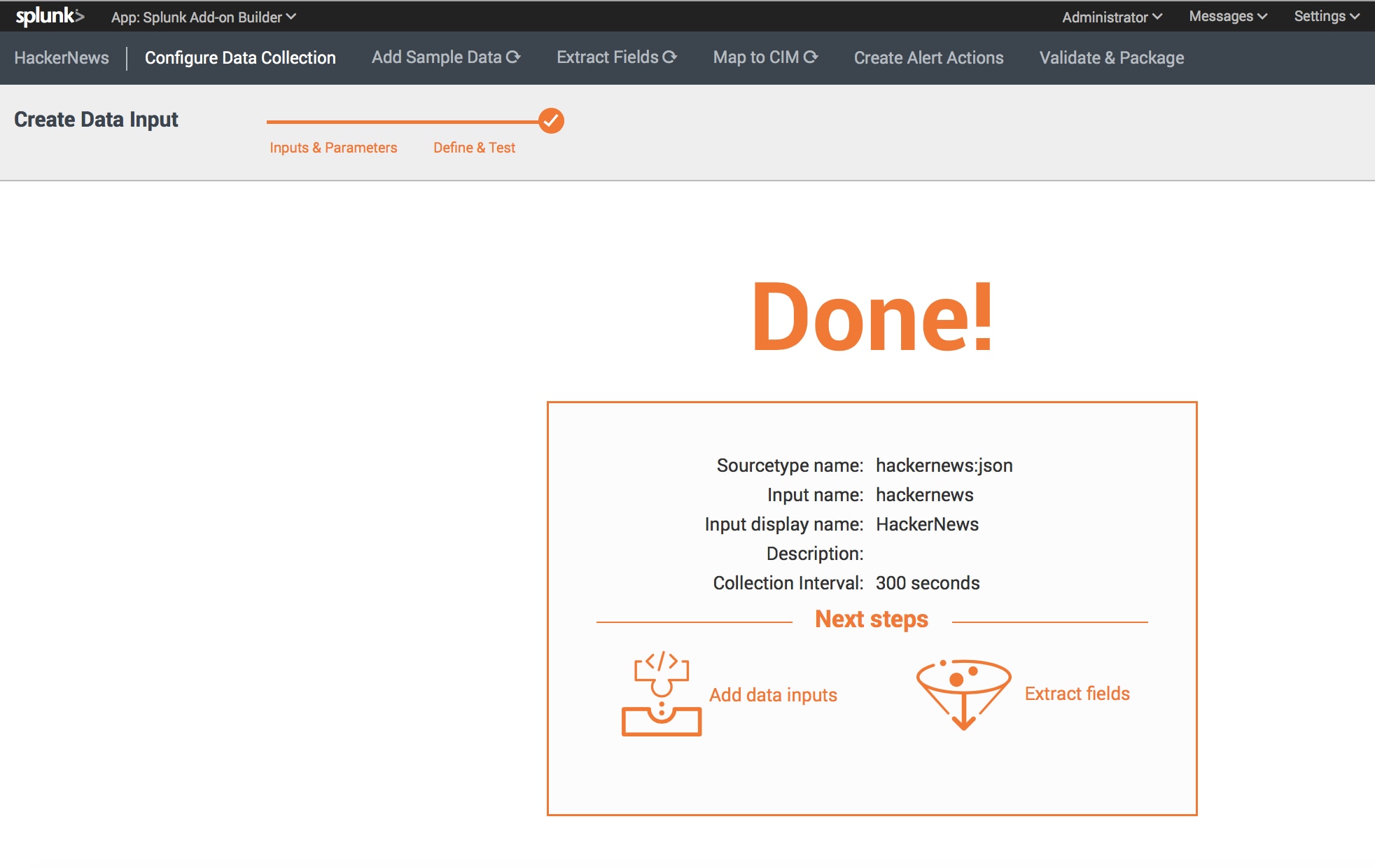Go to Validate & Package tab
The width and height of the screenshot is (1375, 868).
click(x=1111, y=58)
